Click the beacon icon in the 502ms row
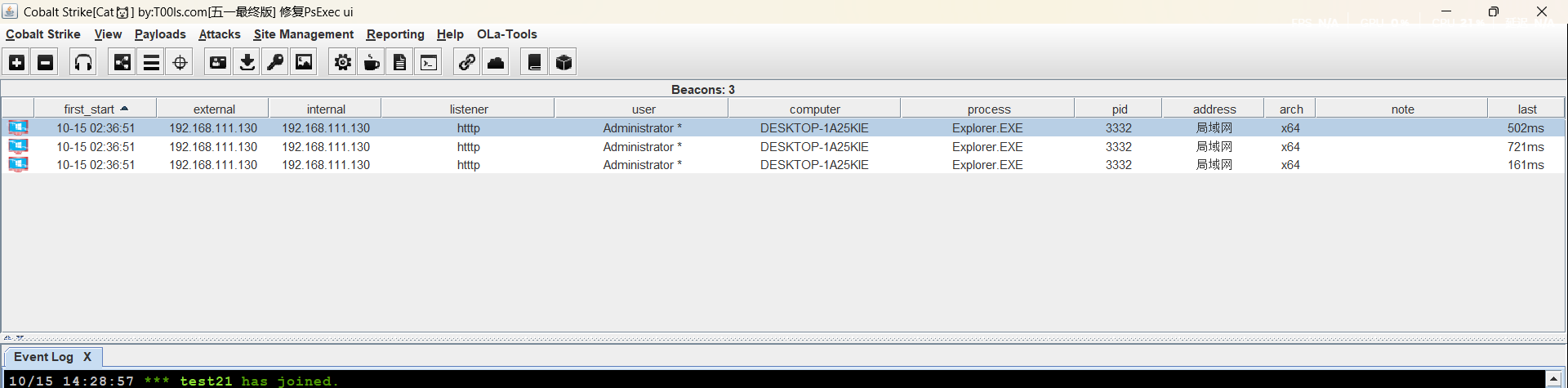 point(18,127)
